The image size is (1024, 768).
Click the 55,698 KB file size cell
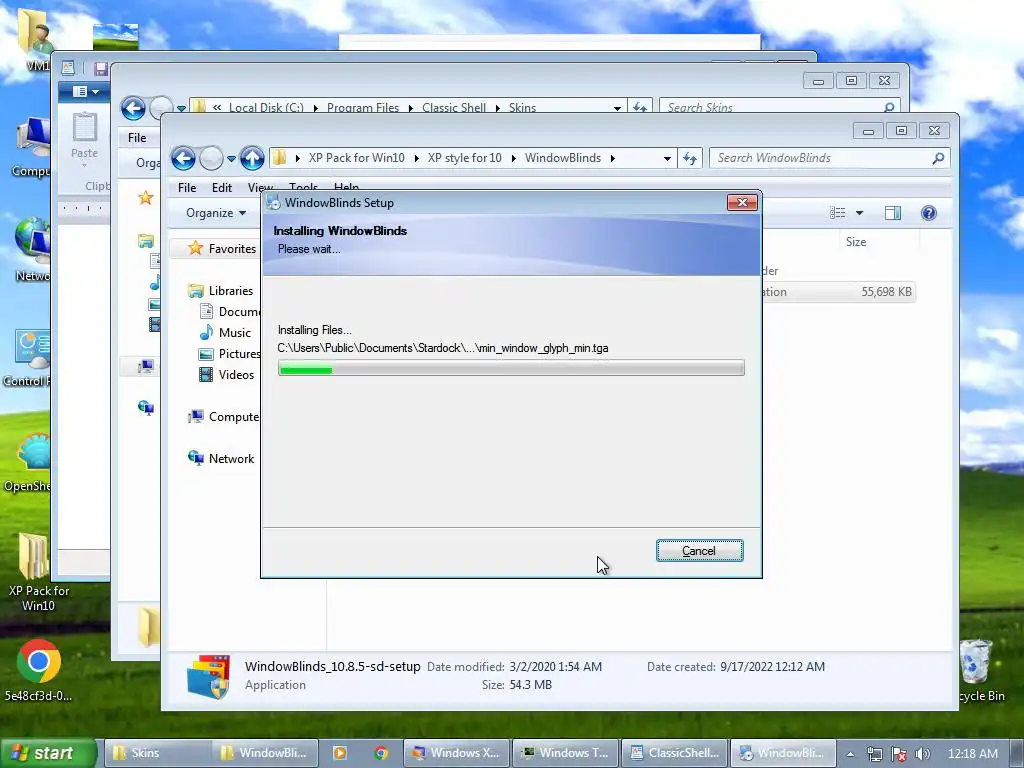[x=886, y=292]
